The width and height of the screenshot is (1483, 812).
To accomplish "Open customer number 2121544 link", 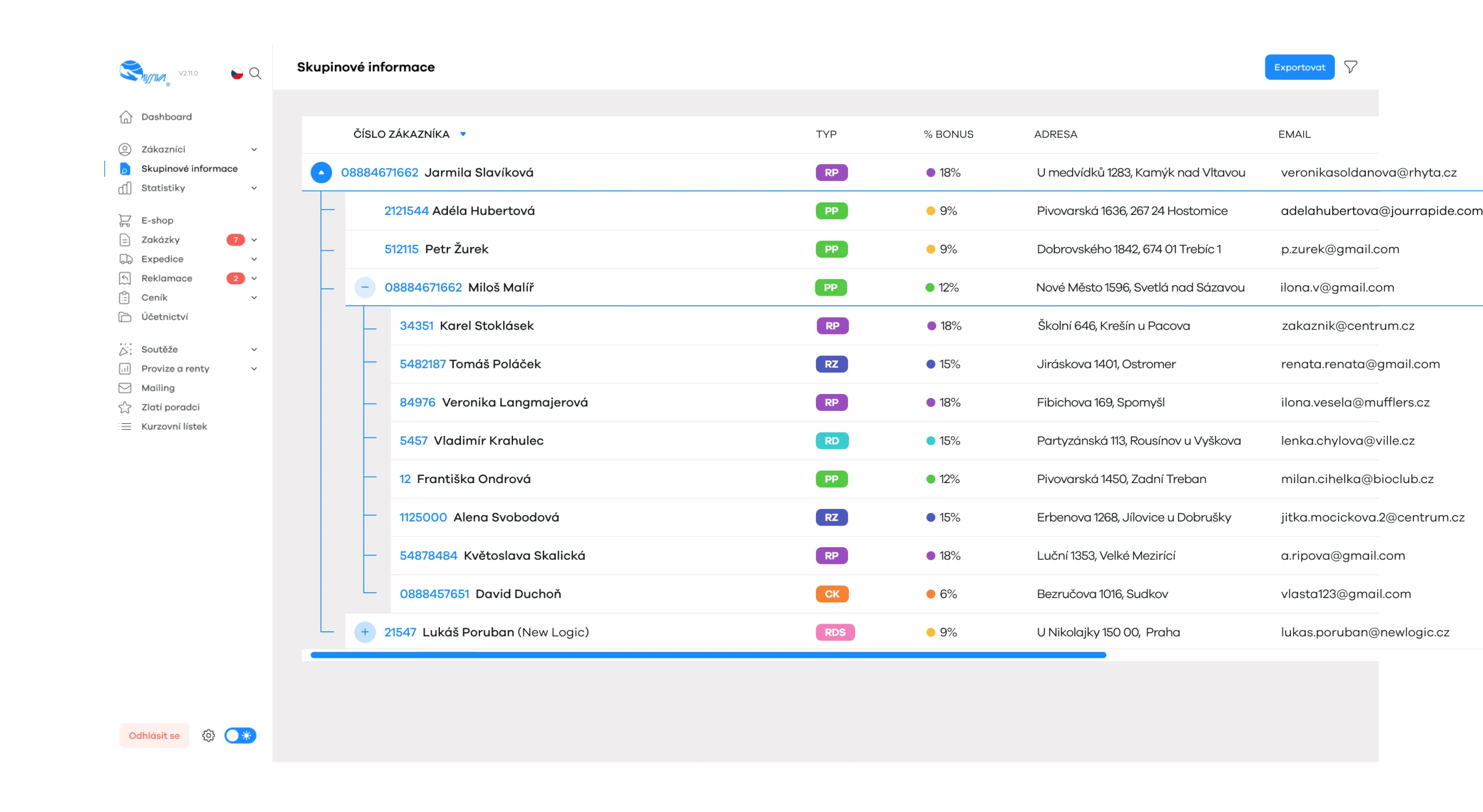I will (x=407, y=211).
